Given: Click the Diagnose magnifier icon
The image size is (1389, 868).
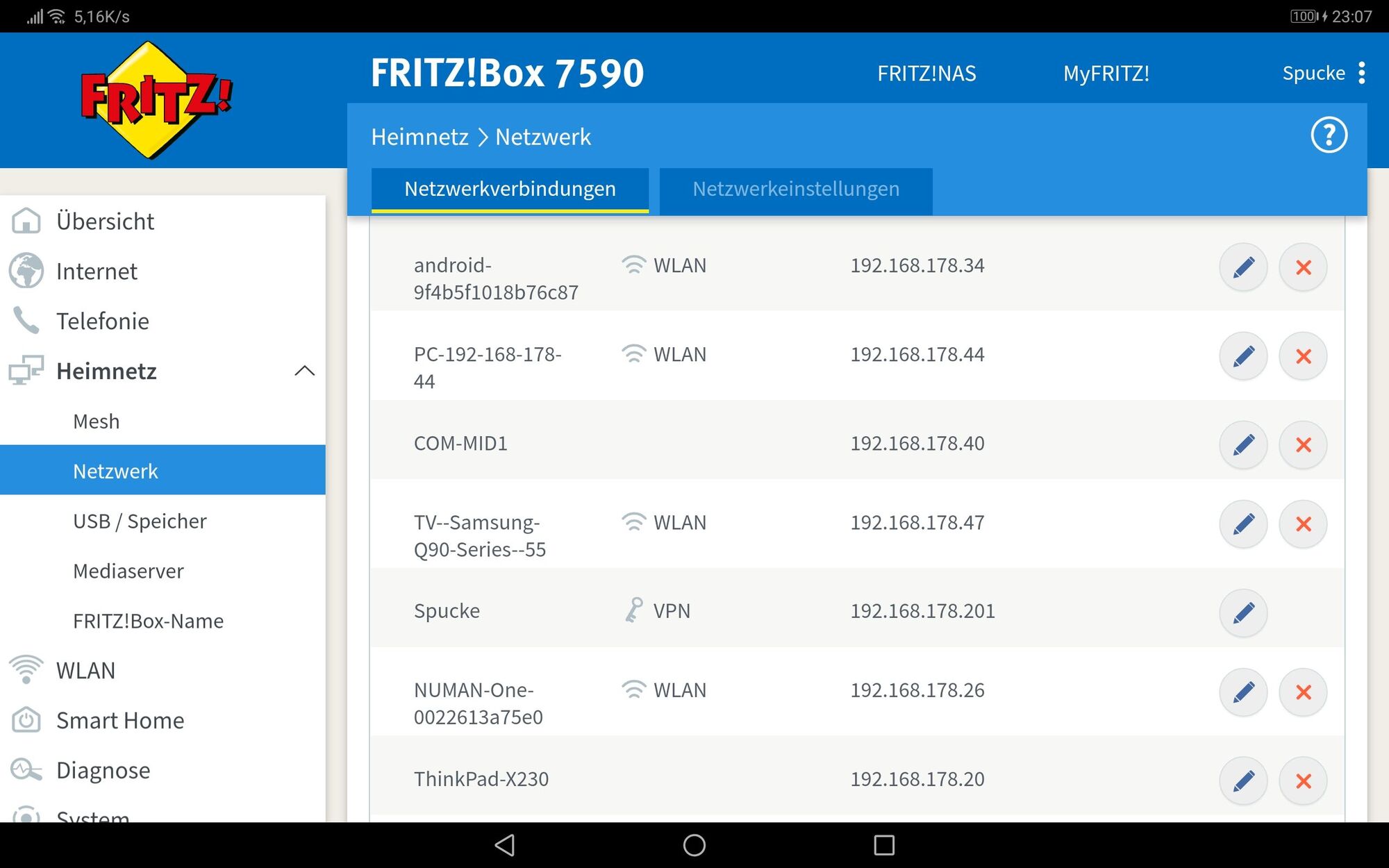Looking at the screenshot, I should click(26, 770).
